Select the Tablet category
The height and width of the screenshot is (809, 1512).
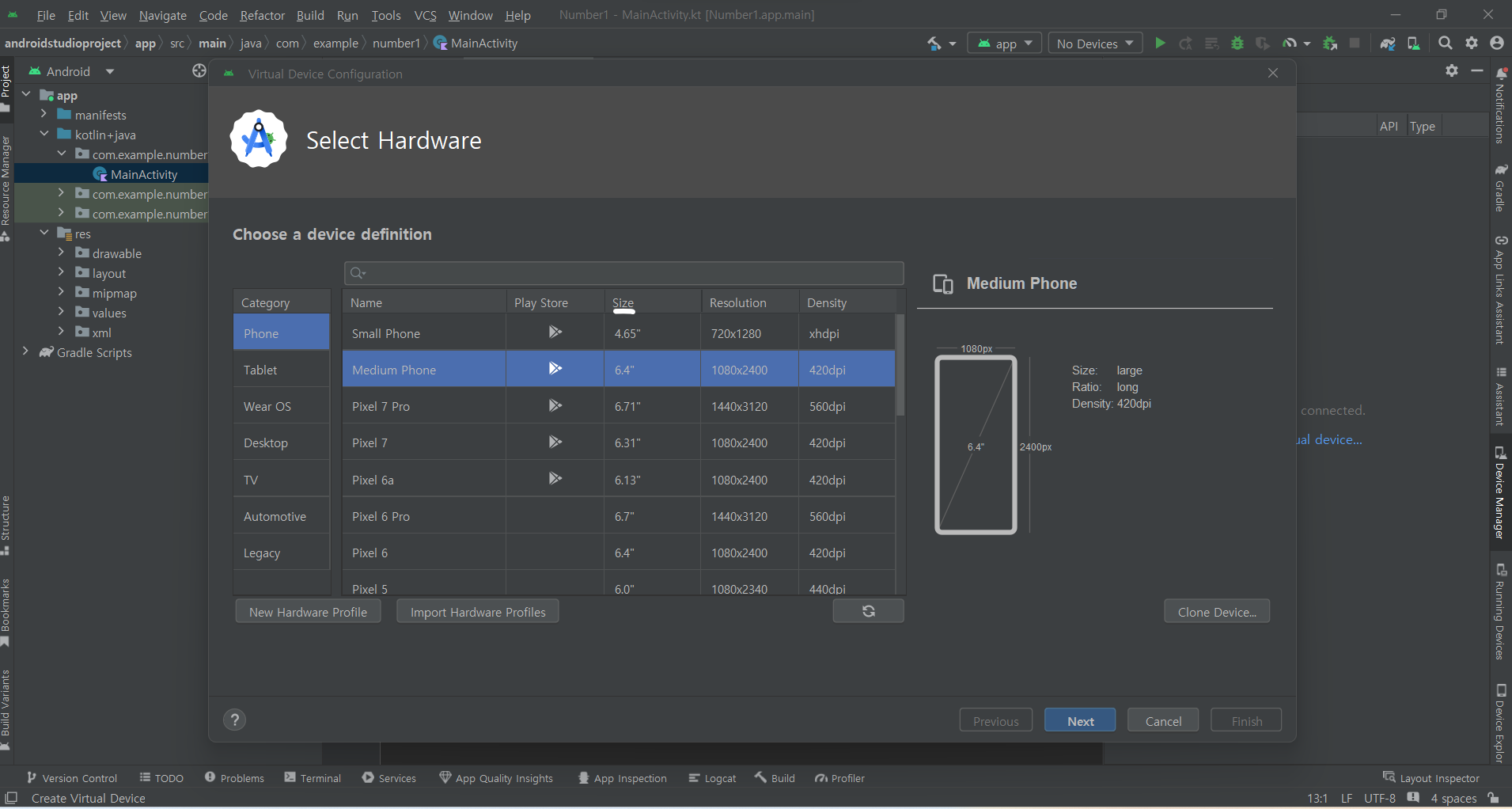coord(282,370)
